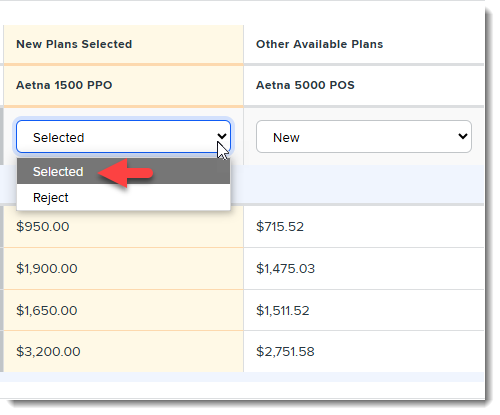Select Aetna 1500 PPO plan name

point(64,85)
